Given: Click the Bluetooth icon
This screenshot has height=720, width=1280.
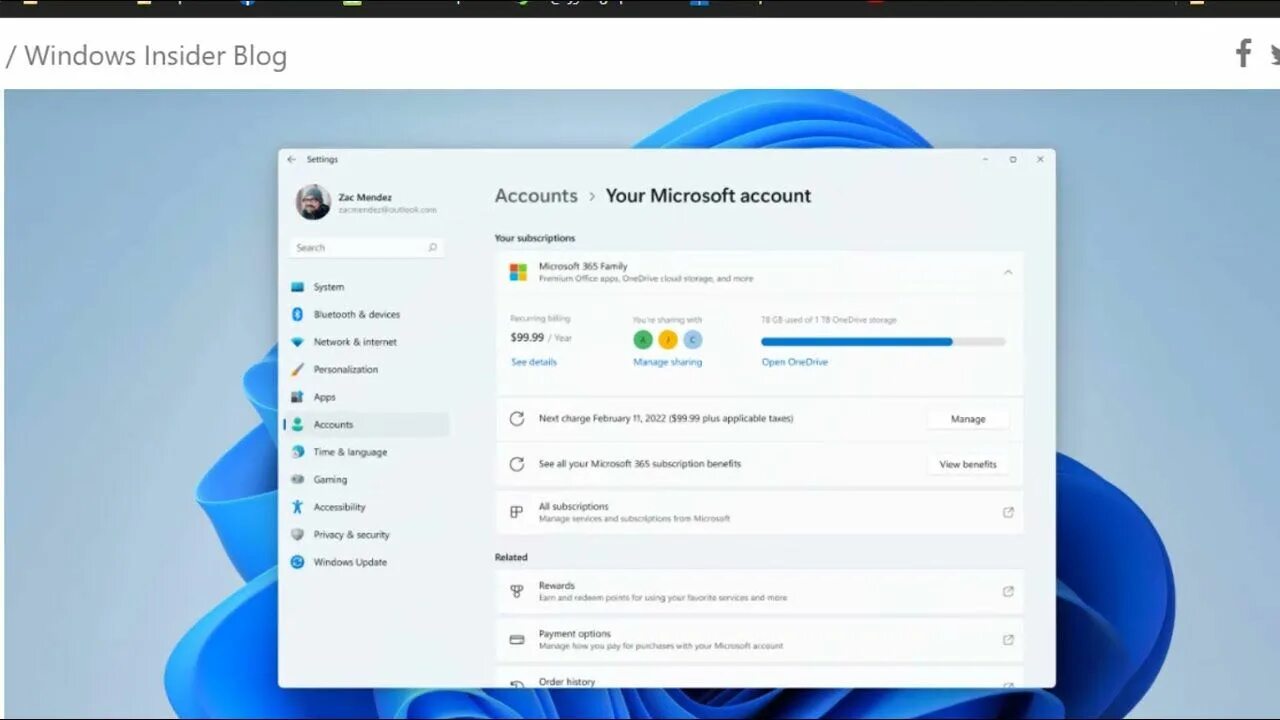Looking at the screenshot, I should point(297,314).
